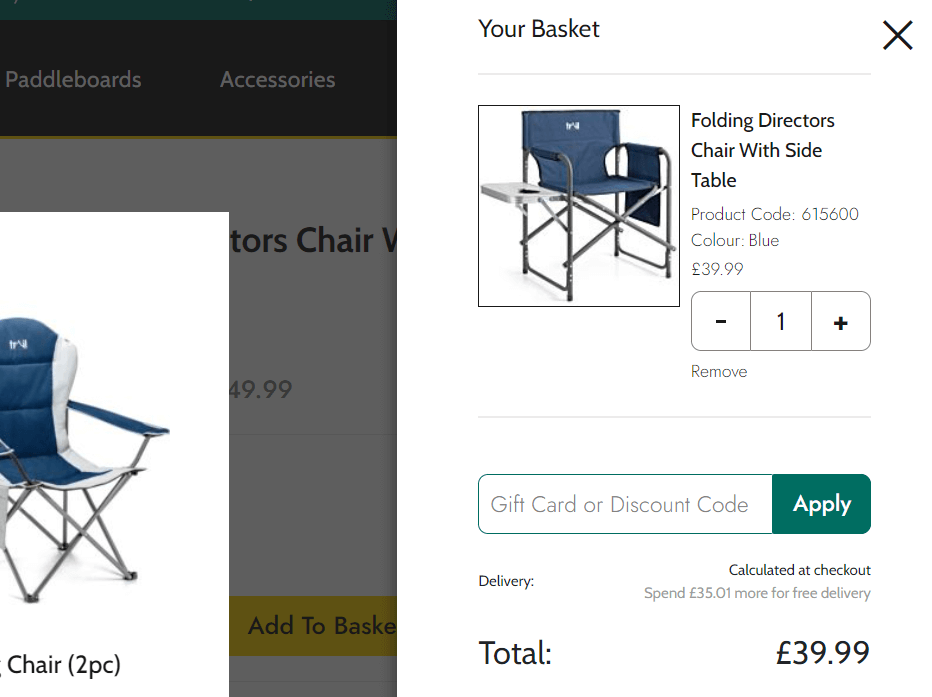This screenshot has height=697, width=932.
Task: Click the quantity number field
Action: 780,322
